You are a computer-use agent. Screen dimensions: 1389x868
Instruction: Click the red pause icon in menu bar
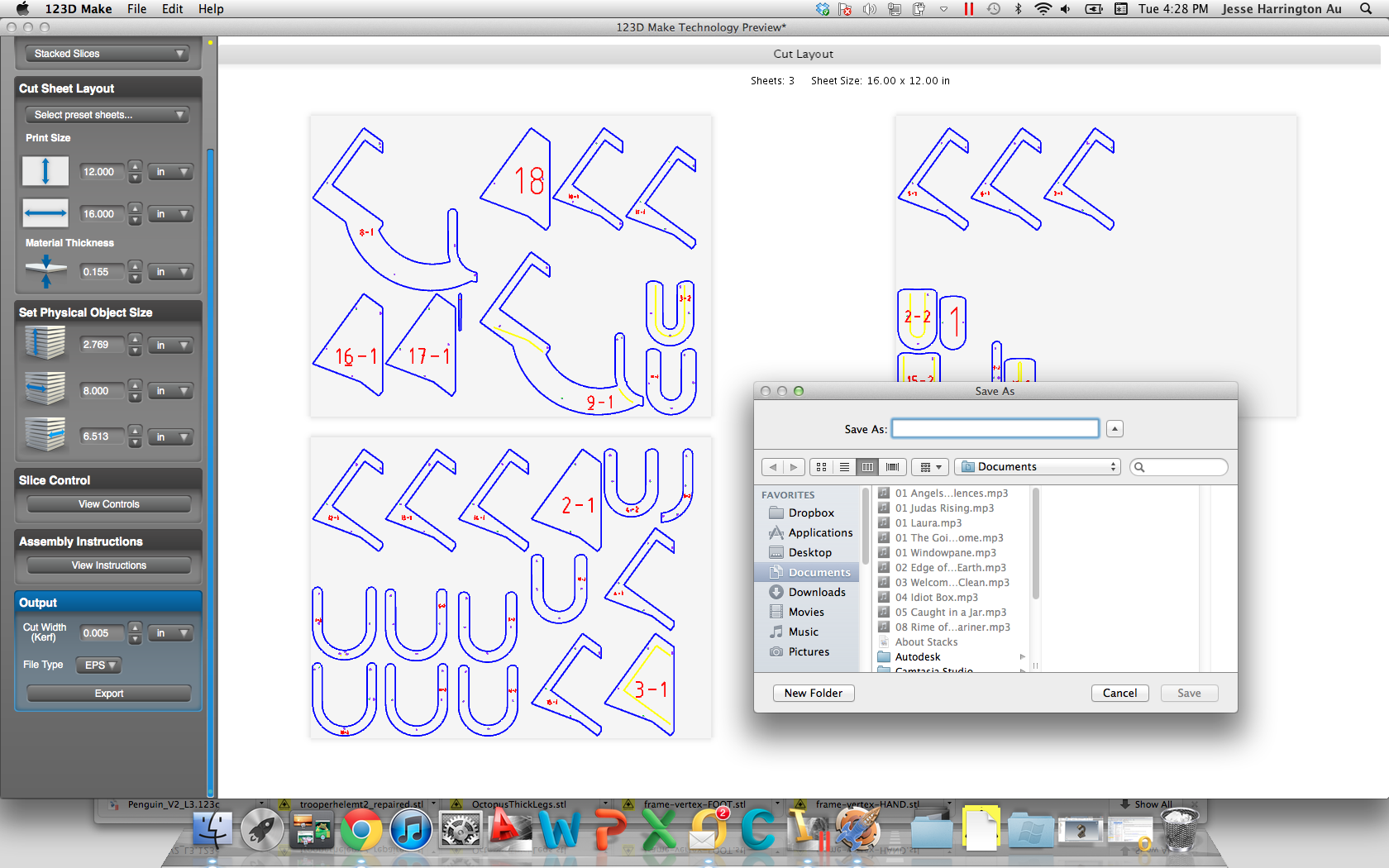[x=968, y=9]
